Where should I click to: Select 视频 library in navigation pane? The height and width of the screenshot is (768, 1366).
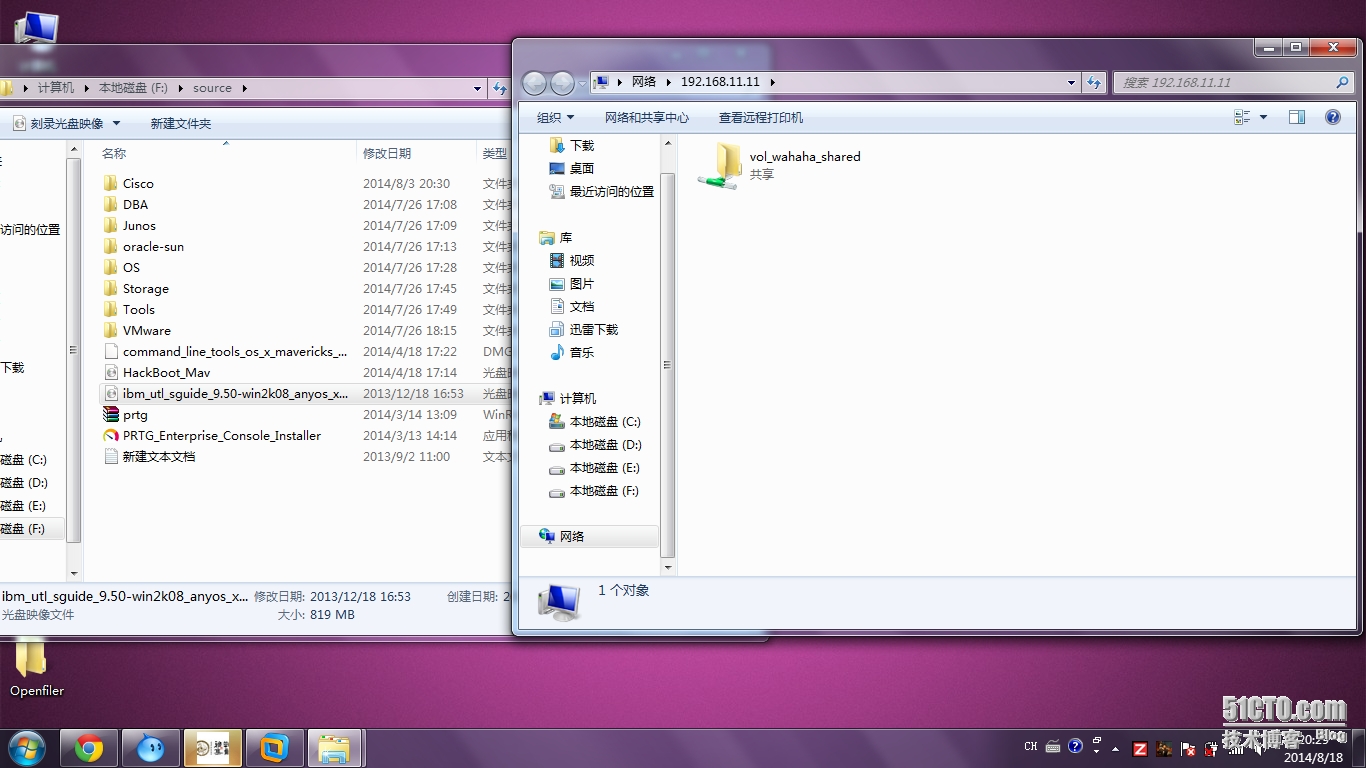(573, 260)
